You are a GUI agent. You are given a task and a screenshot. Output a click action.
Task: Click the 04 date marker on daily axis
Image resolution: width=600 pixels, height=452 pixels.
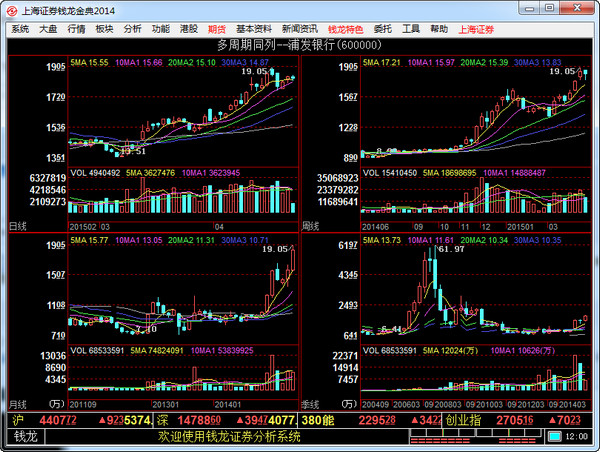[219, 227]
